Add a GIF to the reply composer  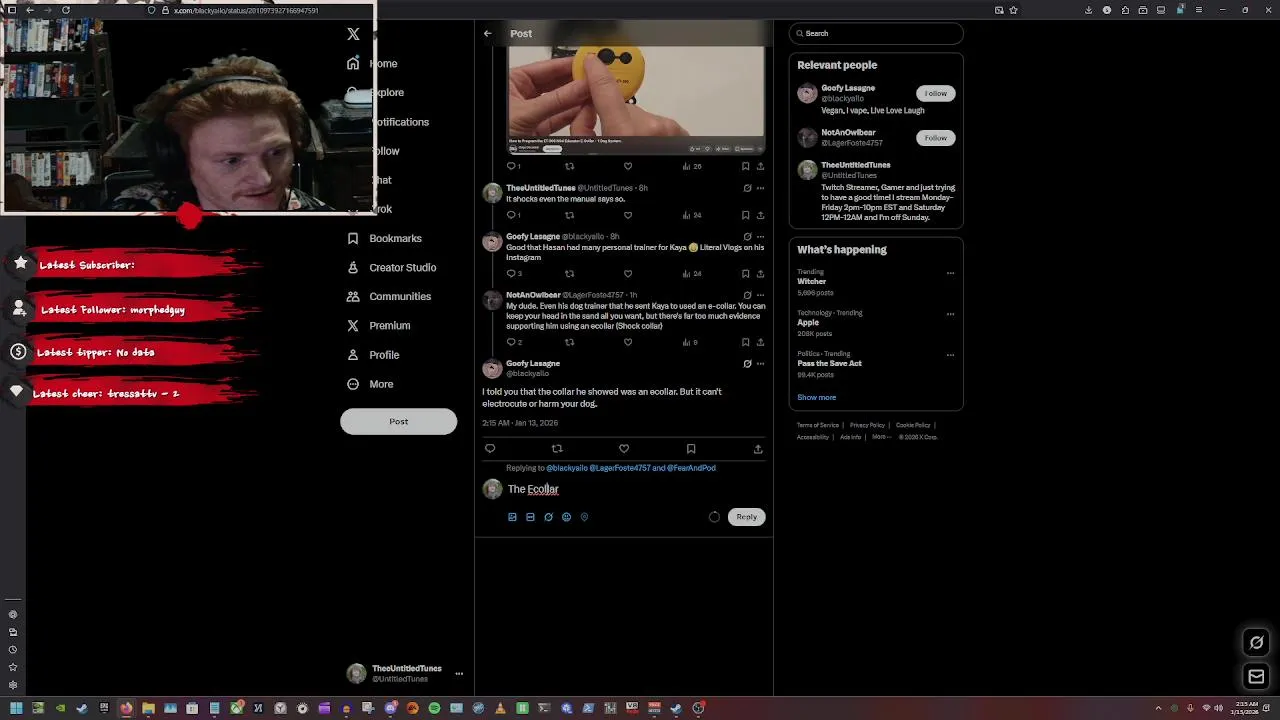click(530, 517)
